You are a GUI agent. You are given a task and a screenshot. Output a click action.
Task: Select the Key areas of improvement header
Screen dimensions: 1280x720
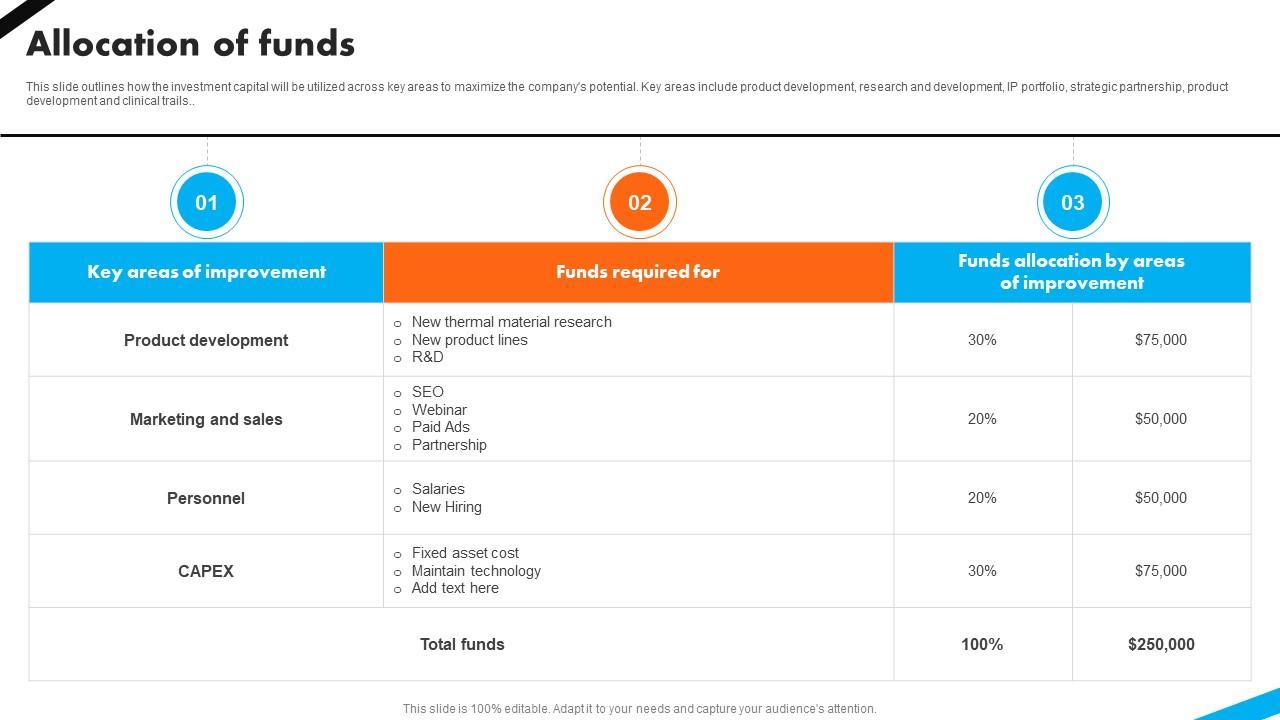pyautogui.click(x=206, y=272)
